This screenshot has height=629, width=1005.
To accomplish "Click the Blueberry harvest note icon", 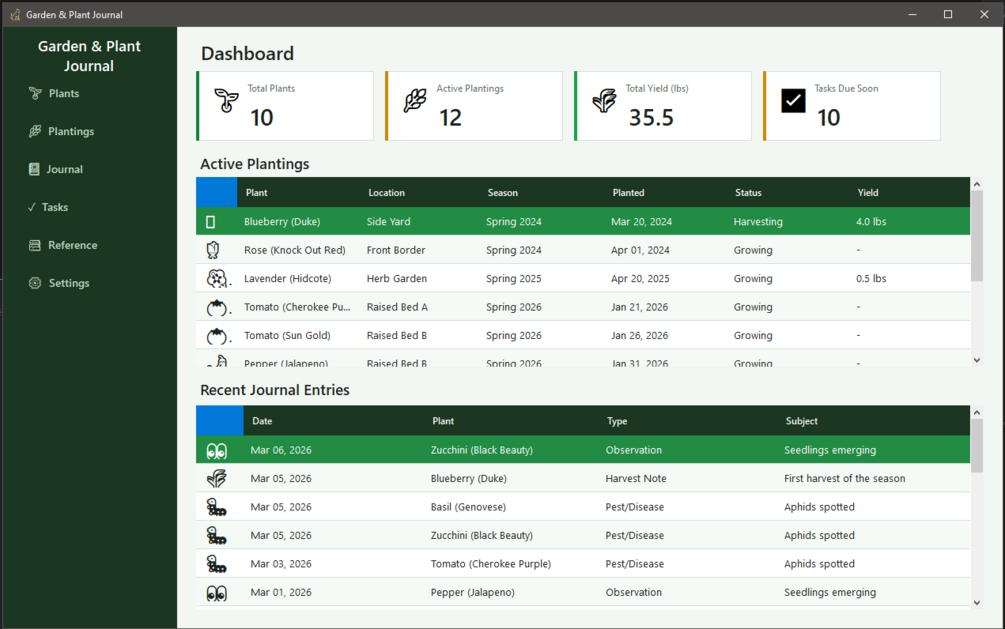I will coord(217,479).
